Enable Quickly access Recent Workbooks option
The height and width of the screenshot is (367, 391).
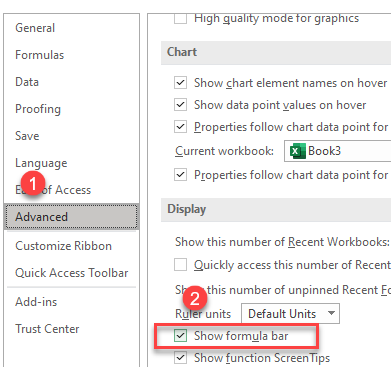click(x=180, y=265)
